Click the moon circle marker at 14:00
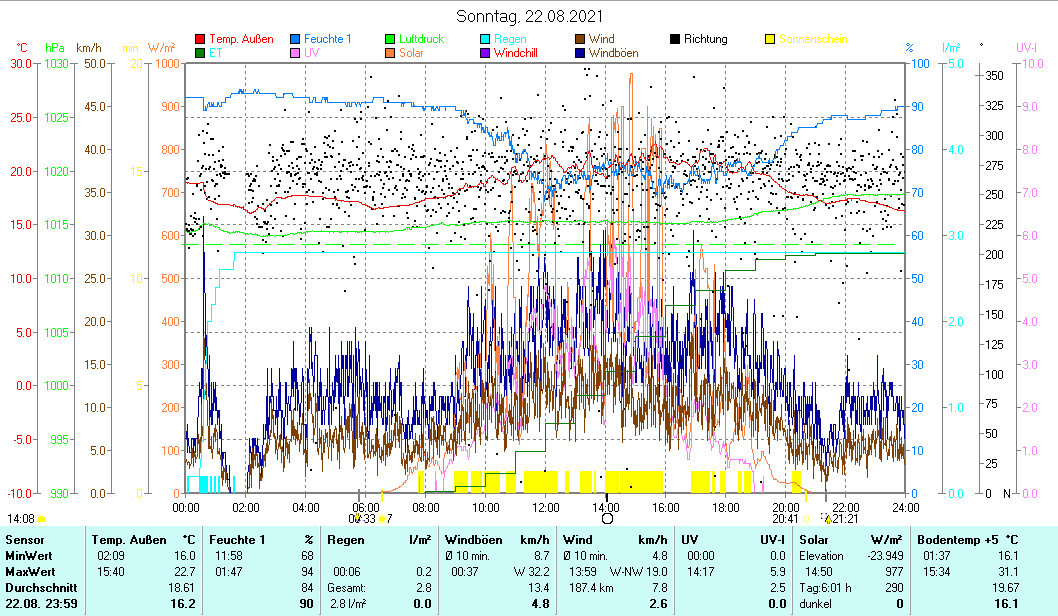The width and height of the screenshot is (1058, 616). click(x=607, y=518)
